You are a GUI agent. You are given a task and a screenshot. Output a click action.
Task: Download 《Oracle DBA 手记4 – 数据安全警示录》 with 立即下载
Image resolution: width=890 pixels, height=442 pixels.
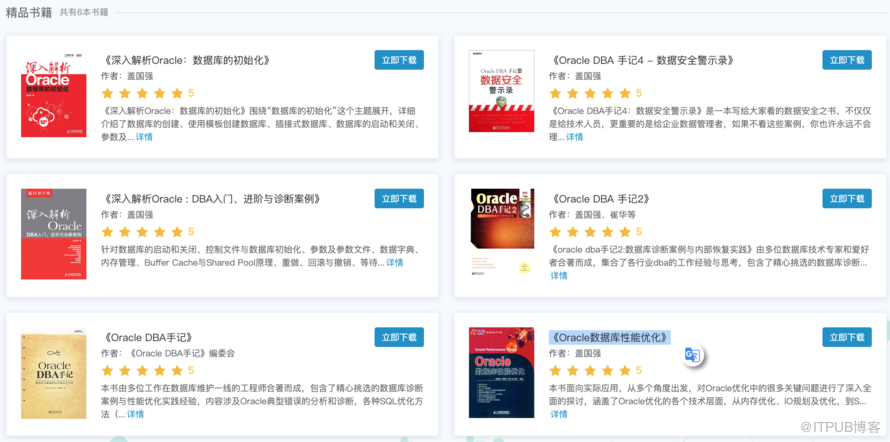point(847,60)
